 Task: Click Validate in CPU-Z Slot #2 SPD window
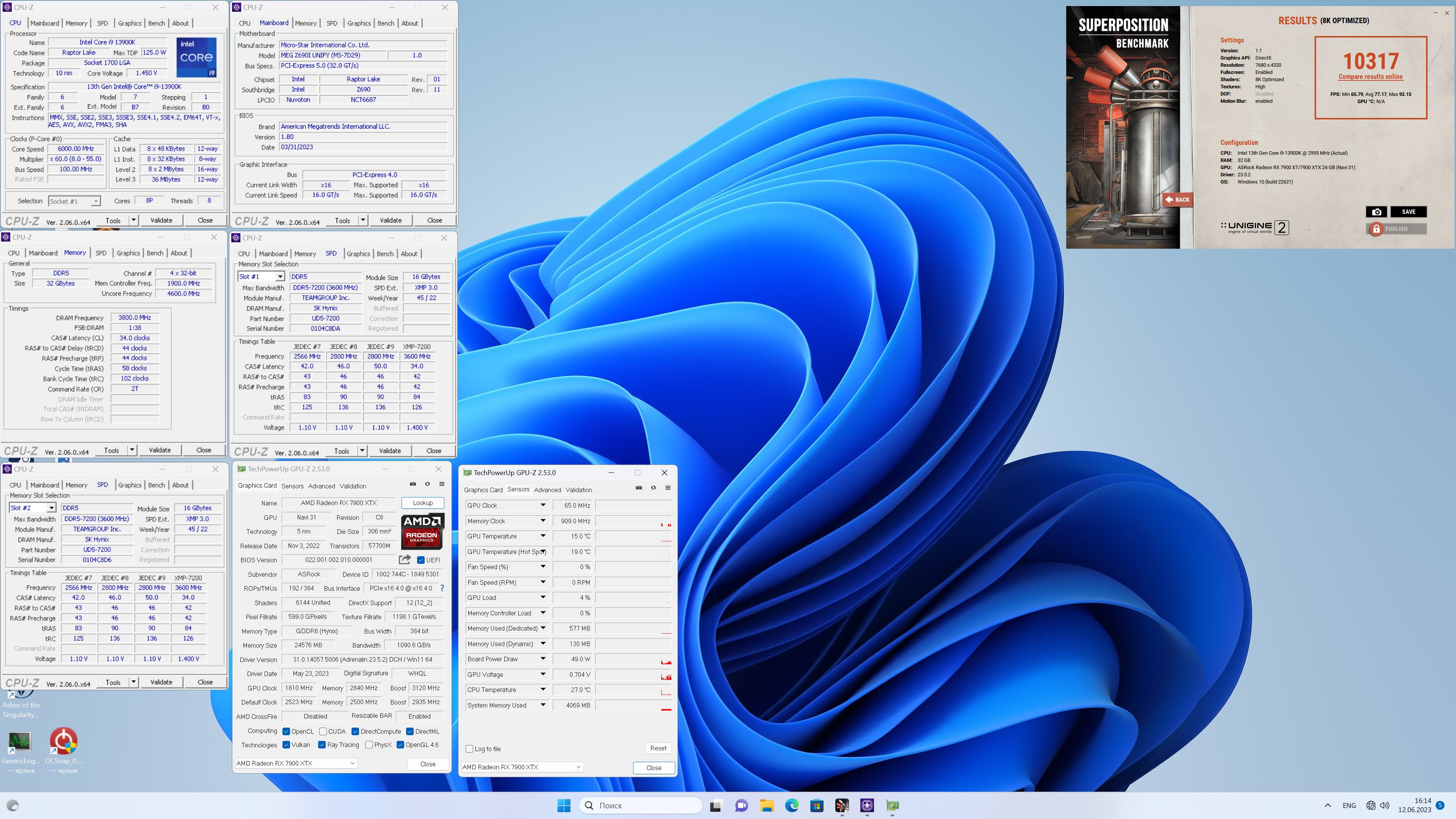point(161,682)
